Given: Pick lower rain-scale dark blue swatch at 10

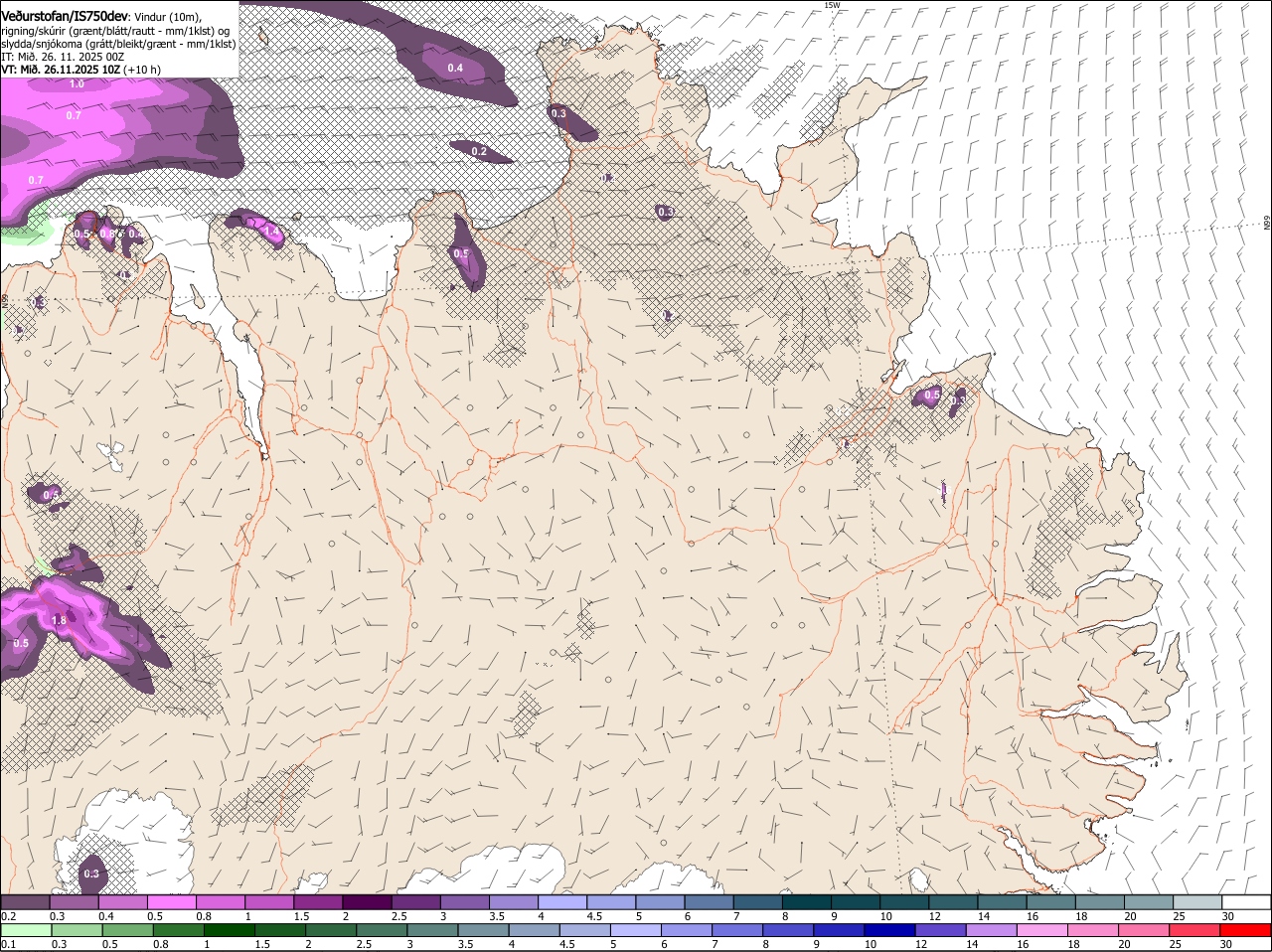Looking at the screenshot, I should coord(889,930).
